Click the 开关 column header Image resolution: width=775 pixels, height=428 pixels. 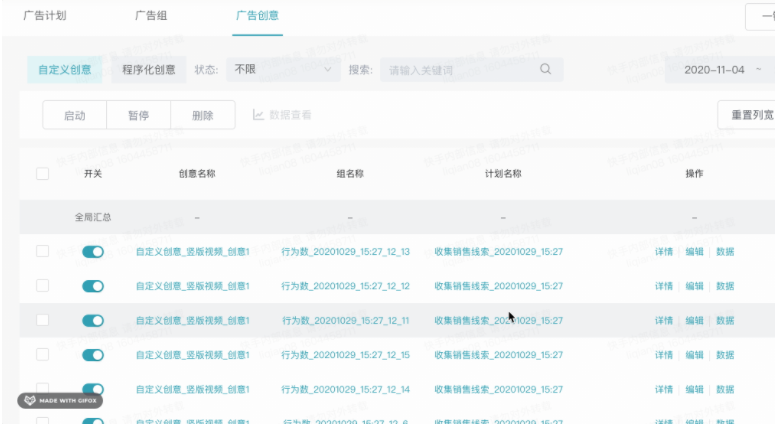93,173
